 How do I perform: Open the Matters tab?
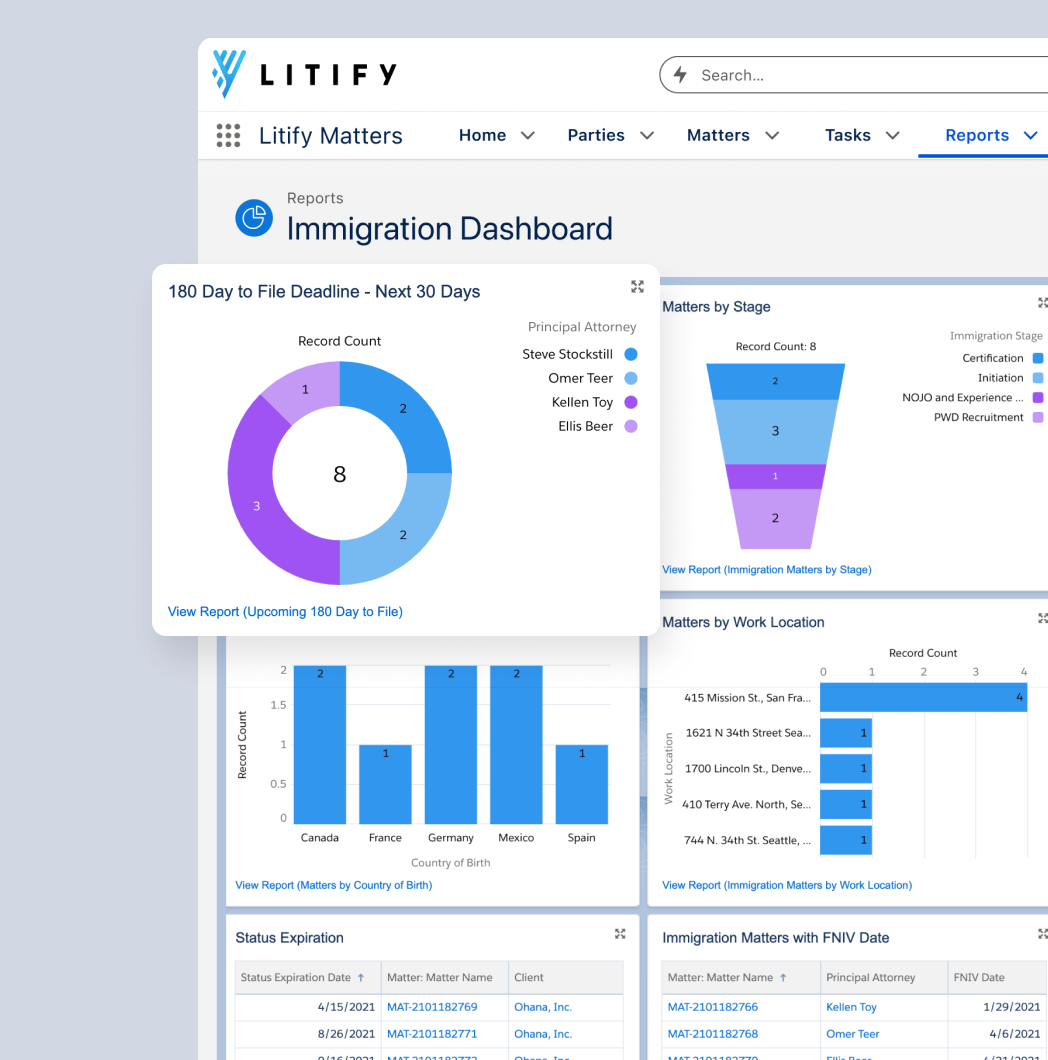pyautogui.click(x=718, y=135)
